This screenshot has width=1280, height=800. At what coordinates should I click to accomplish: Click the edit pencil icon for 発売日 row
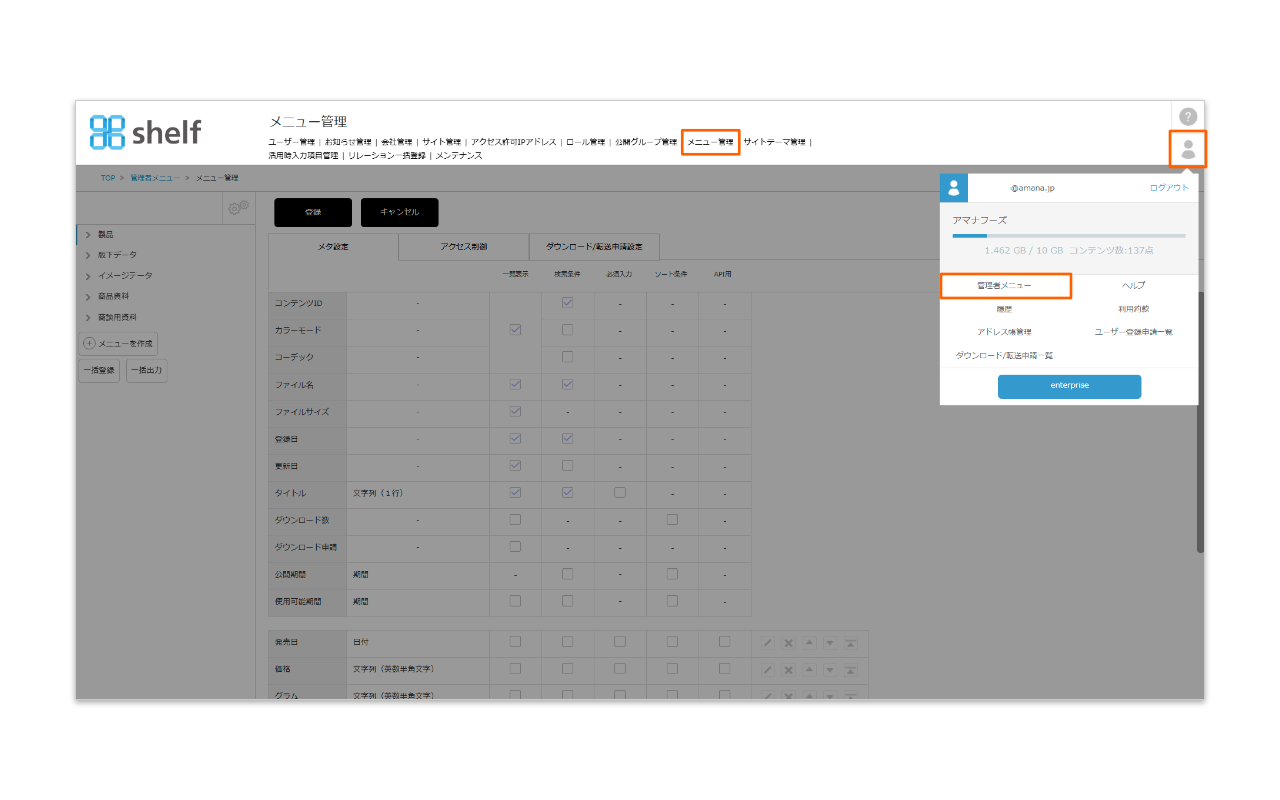[767, 642]
